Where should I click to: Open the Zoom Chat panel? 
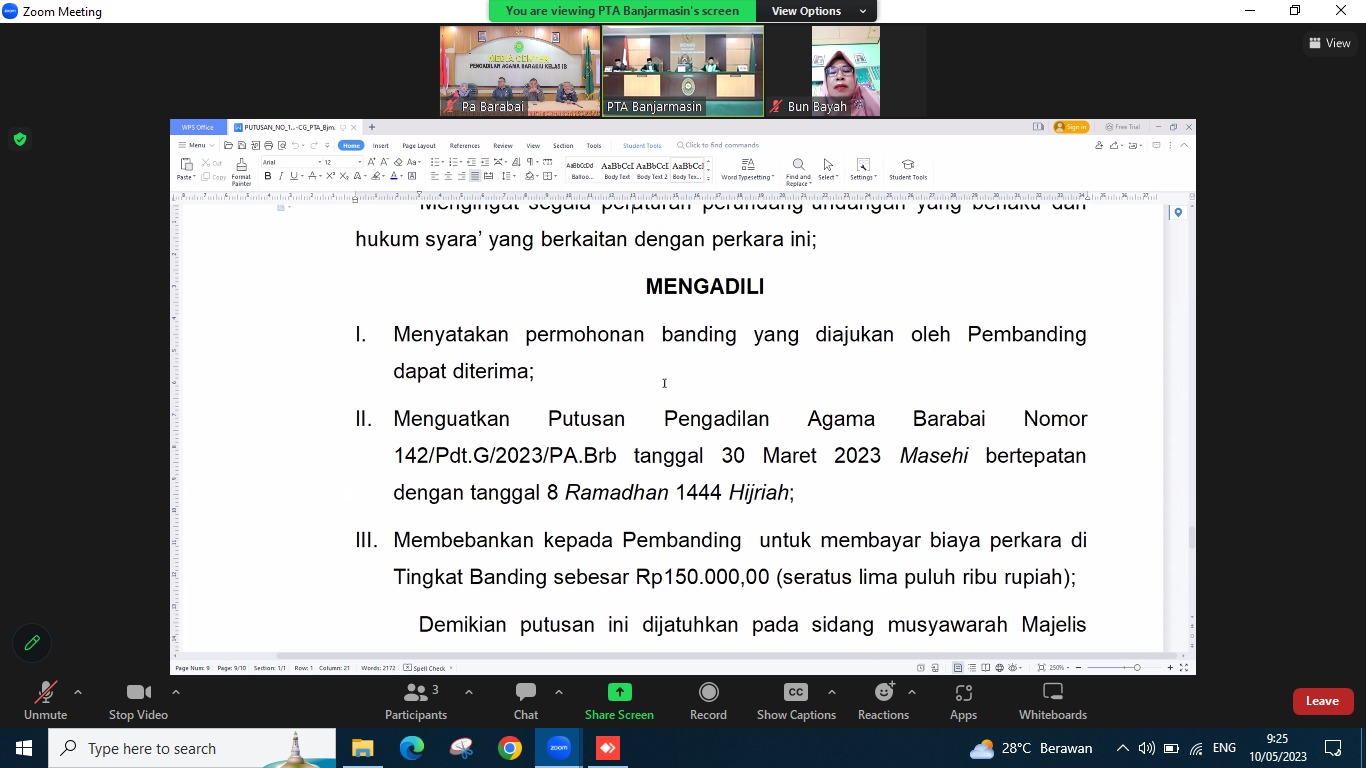[x=525, y=693]
